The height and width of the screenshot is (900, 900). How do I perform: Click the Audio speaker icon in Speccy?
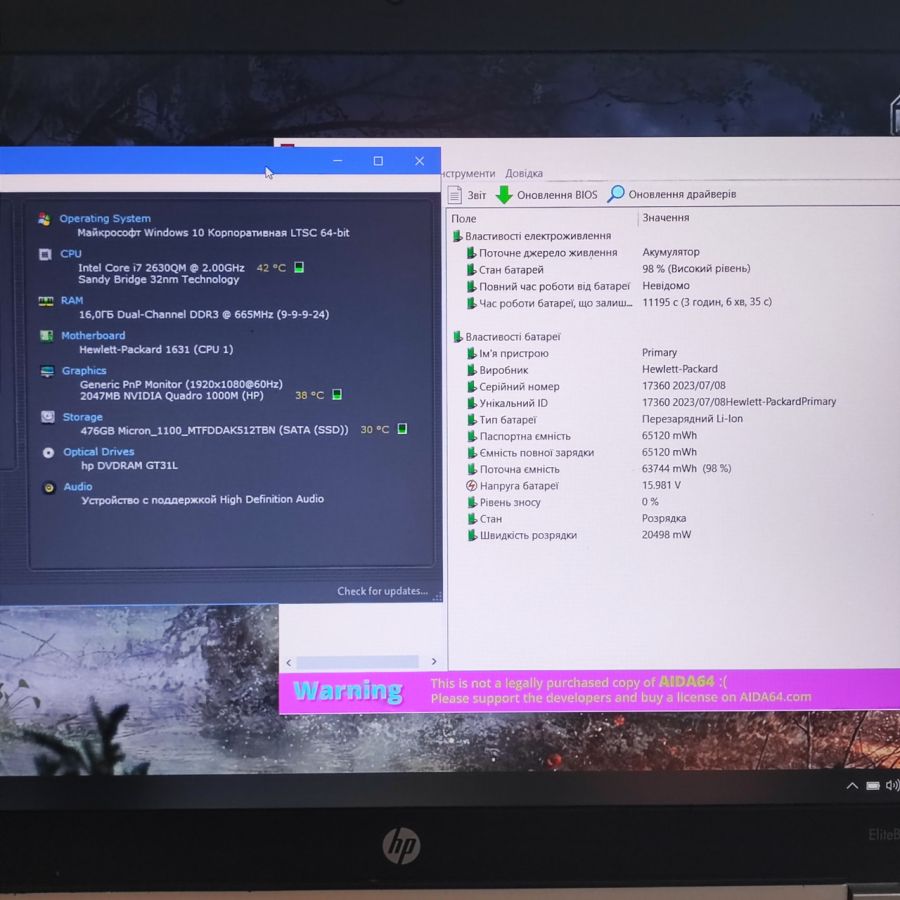coord(49,487)
